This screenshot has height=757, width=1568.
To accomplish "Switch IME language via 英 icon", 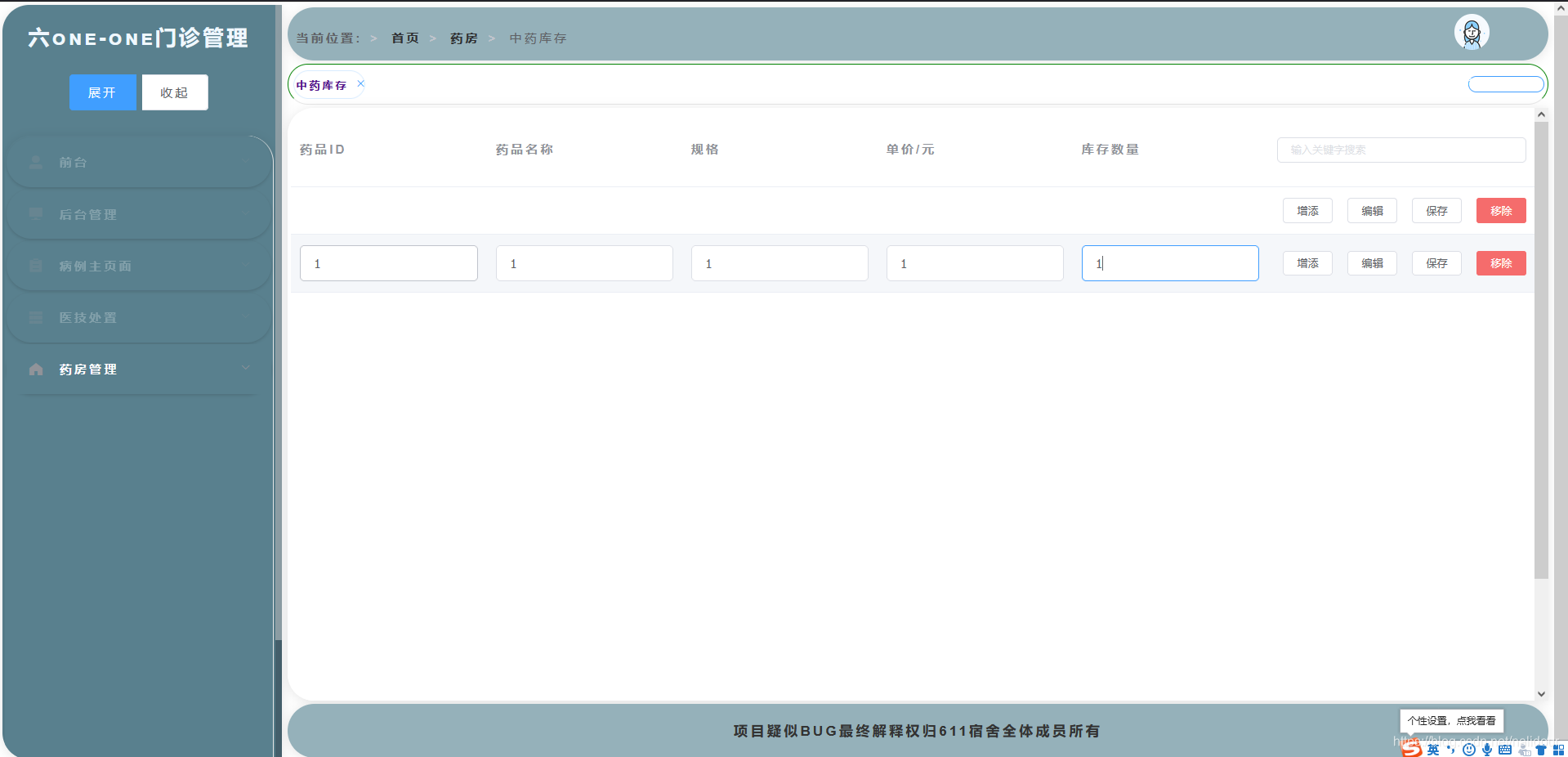I will tap(1433, 750).
